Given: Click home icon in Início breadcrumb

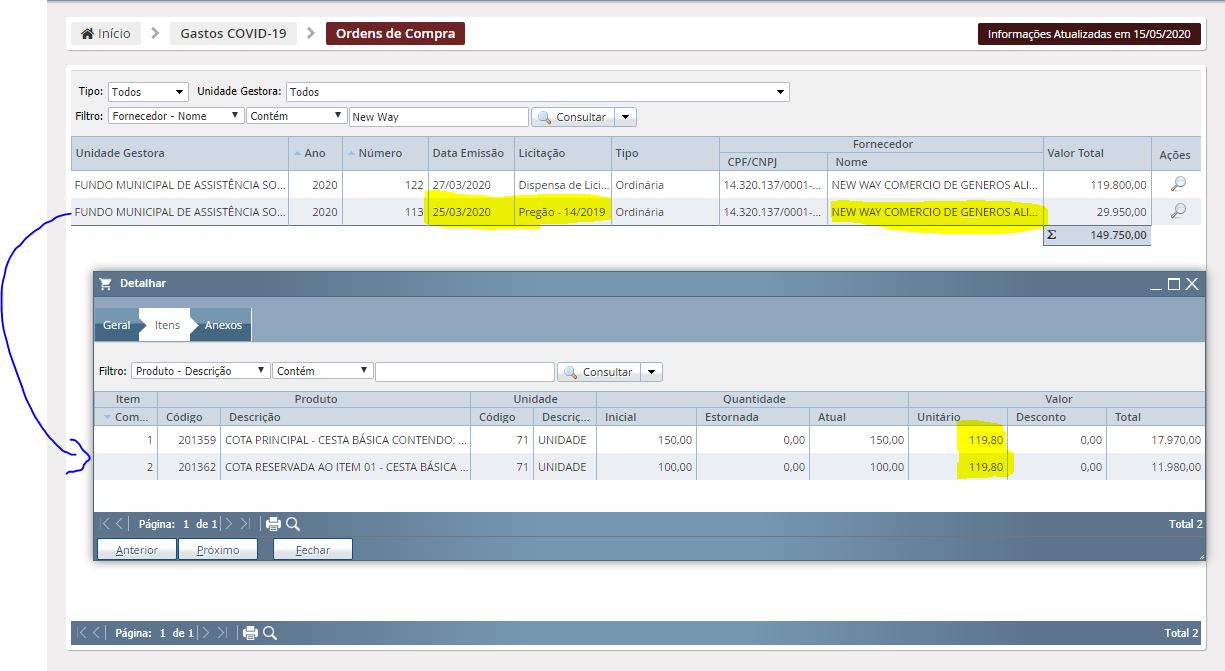Looking at the screenshot, I should tap(87, 33).
